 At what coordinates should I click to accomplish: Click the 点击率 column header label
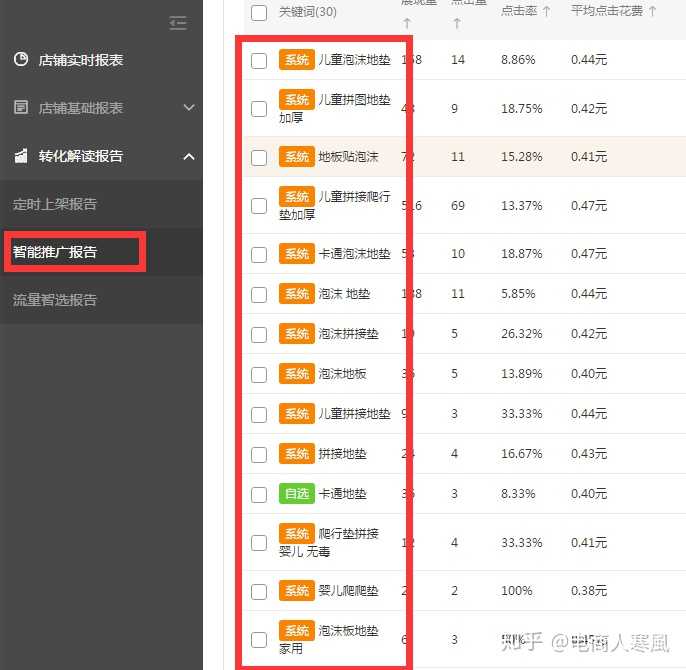[519, 11]
